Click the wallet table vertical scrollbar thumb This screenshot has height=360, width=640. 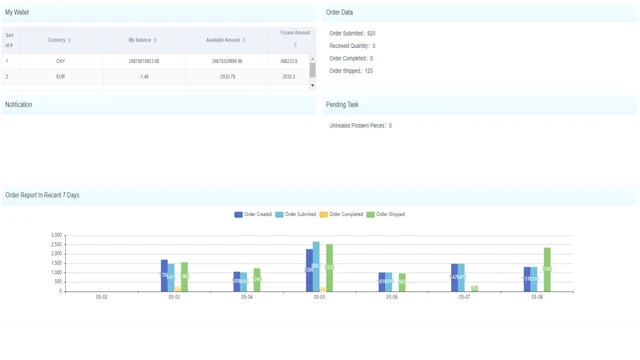(313, 70)
